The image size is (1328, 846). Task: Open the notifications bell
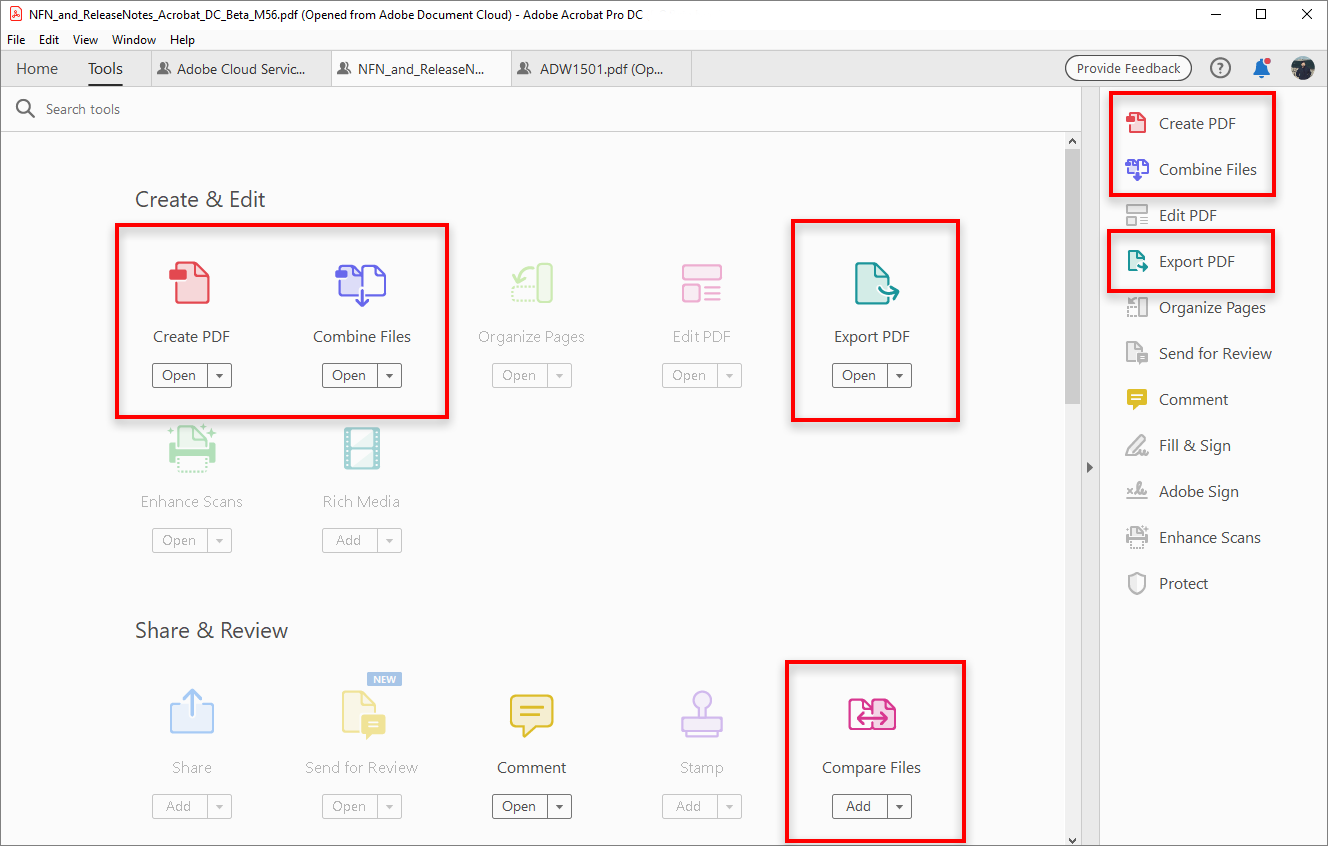coord(1262,68)
